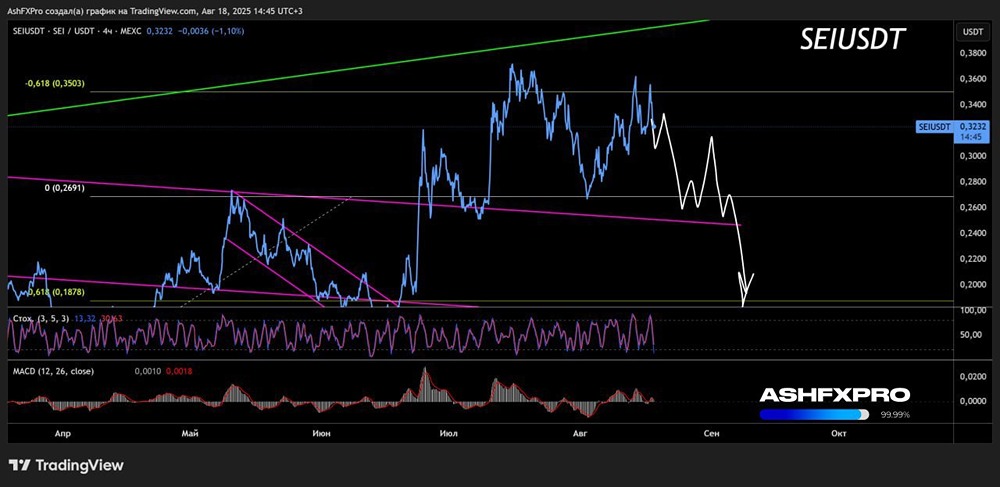Open the USDT currency selector
Viewport: 1000px width, 487px height.
(x=972, y=31)
